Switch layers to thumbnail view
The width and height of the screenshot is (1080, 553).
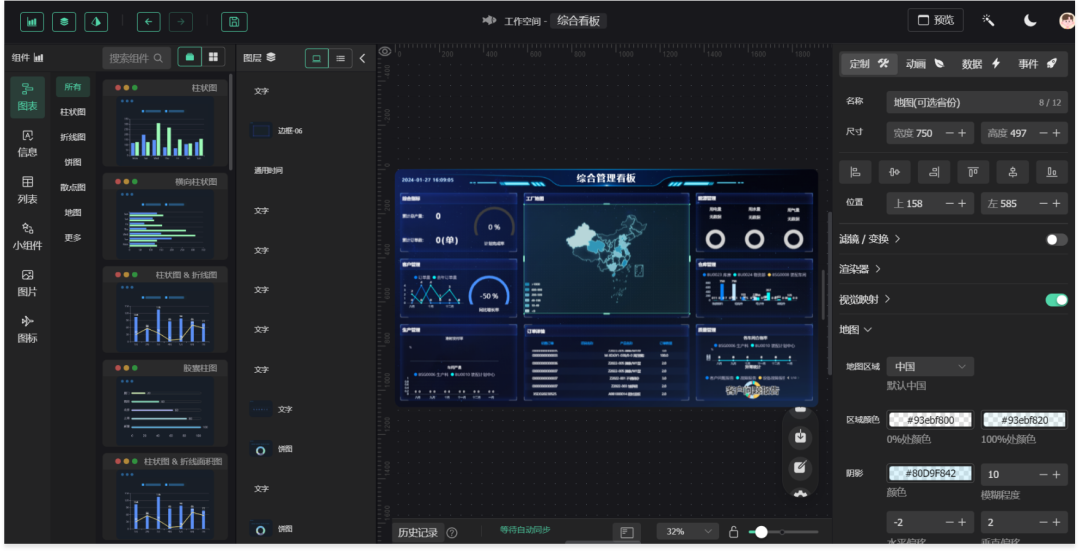317,59
